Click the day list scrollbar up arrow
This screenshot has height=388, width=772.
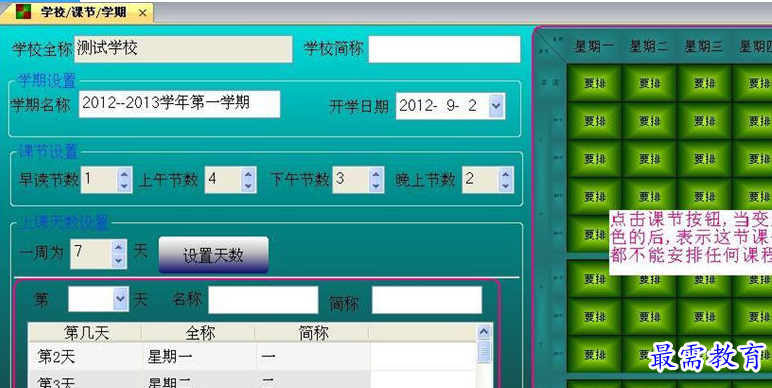484,332
